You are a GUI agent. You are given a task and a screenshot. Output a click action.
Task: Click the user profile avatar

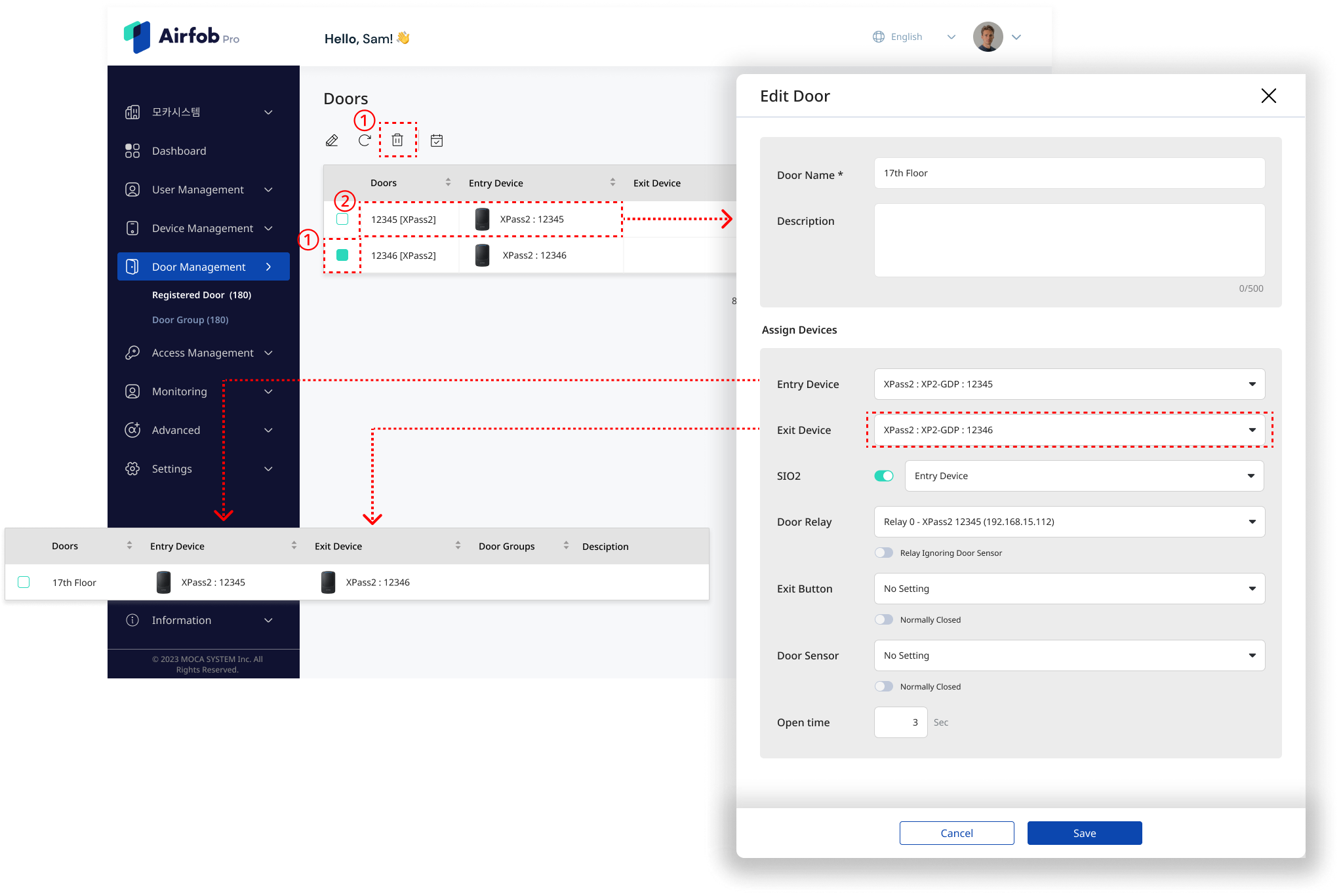coord(988,37)
